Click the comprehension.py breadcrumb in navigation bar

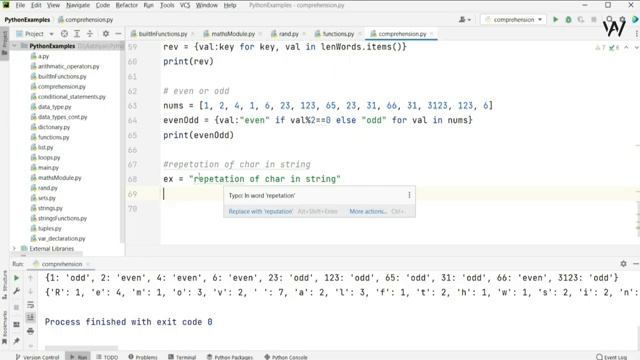coord(86,20)
